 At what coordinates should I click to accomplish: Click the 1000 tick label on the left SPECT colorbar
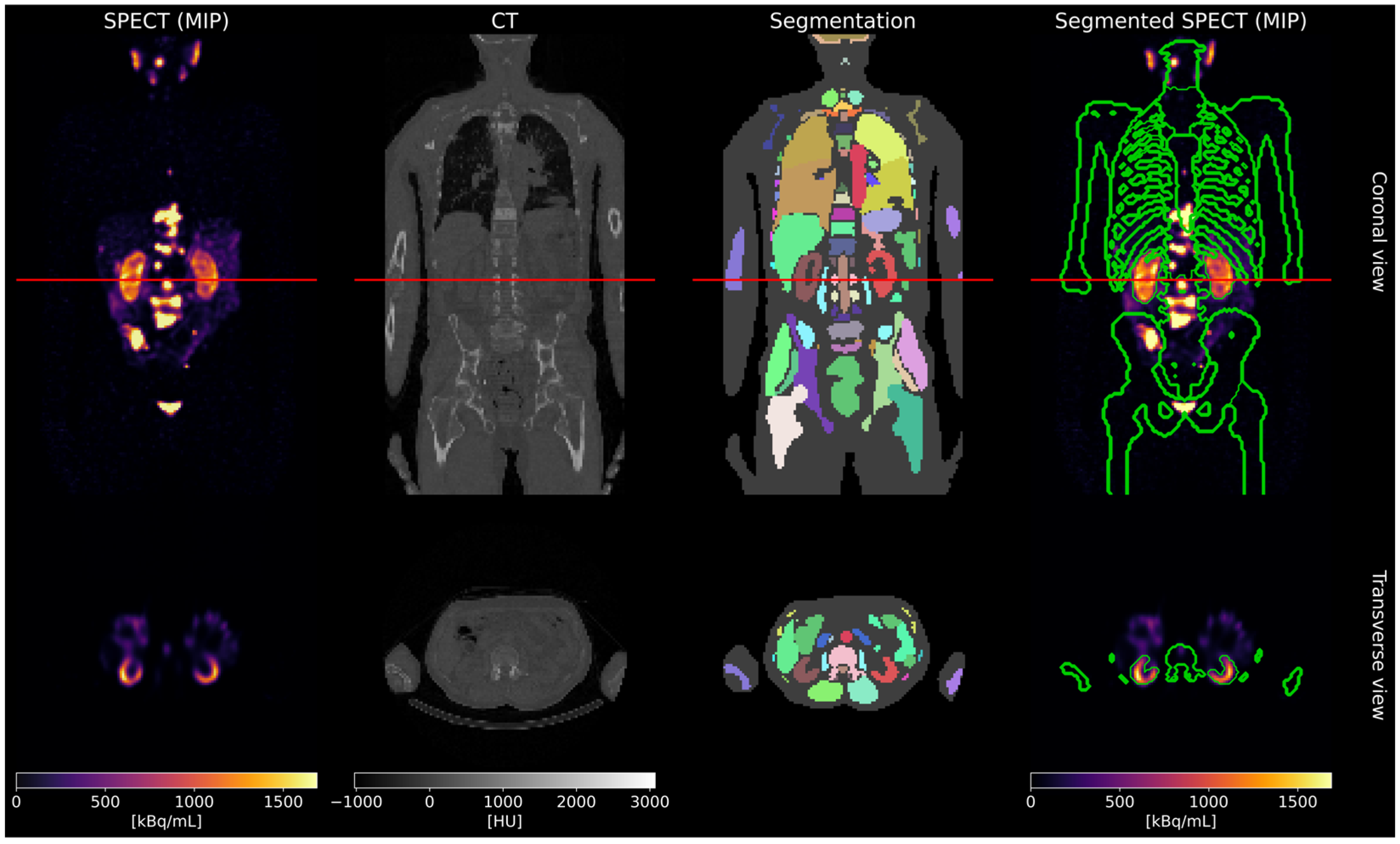click(194, 802)
